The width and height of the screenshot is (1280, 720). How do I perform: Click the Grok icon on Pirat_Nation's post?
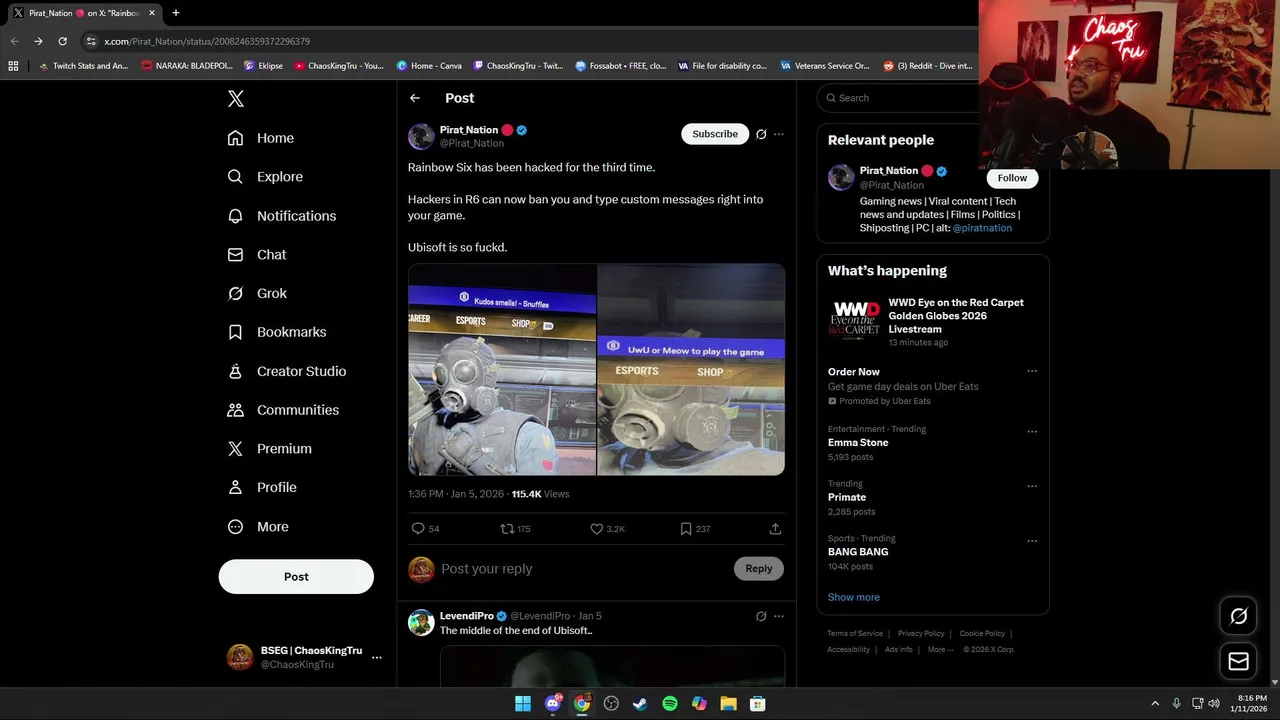click(x=761, y=134)
